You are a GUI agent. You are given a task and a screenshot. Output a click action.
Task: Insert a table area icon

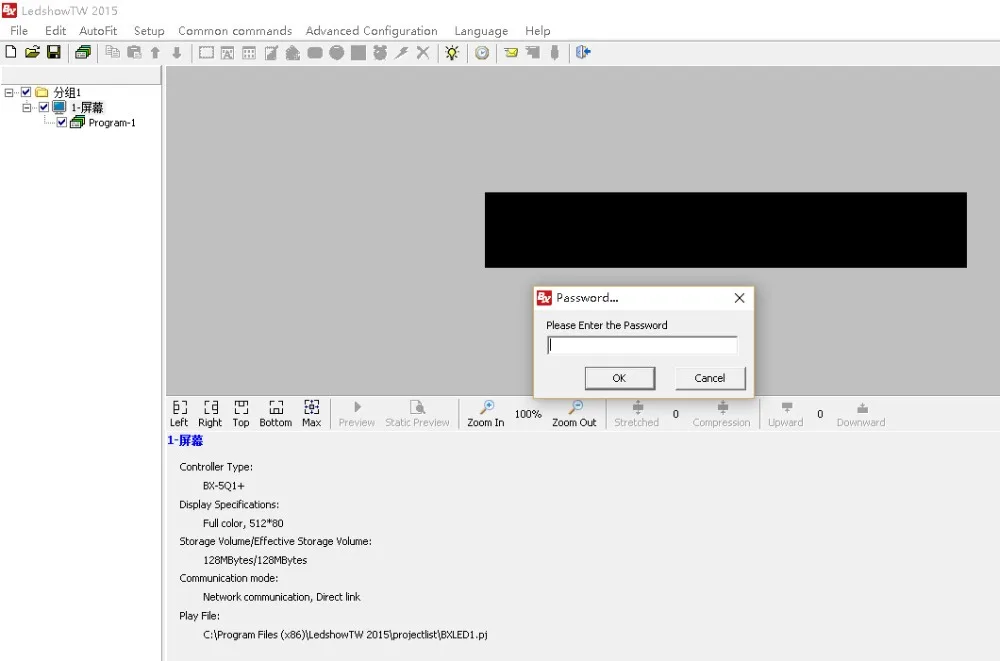coord(249,52)
